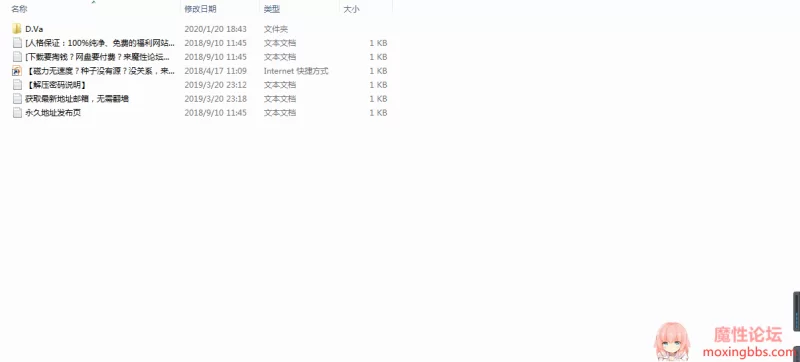Click the 文本文档 type of 人格保证 file

[280, 43]
